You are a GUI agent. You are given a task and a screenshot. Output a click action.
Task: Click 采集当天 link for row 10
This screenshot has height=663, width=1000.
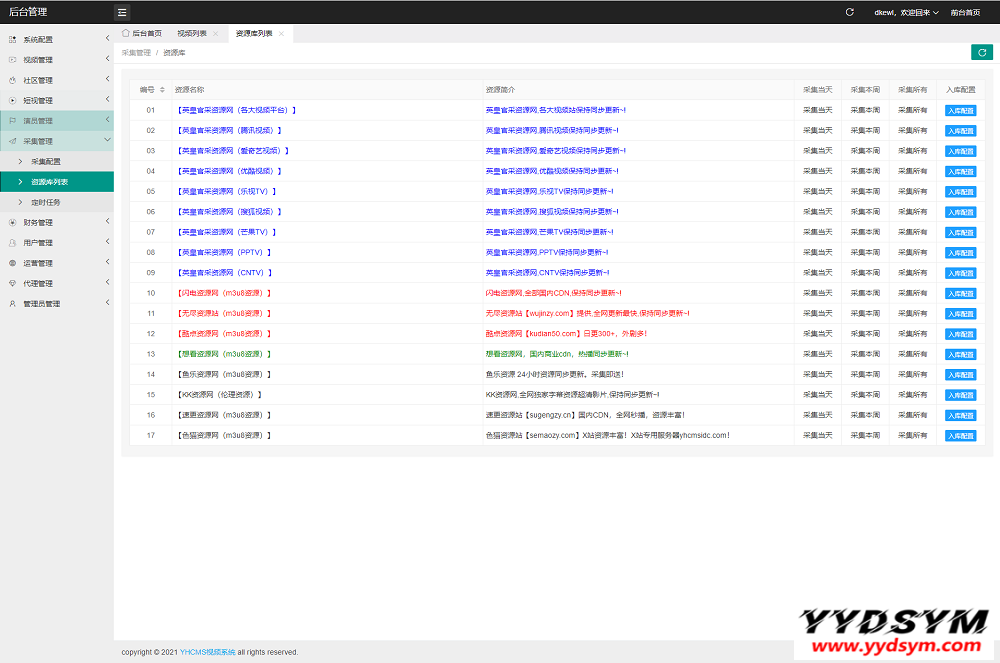coord(817,293)
